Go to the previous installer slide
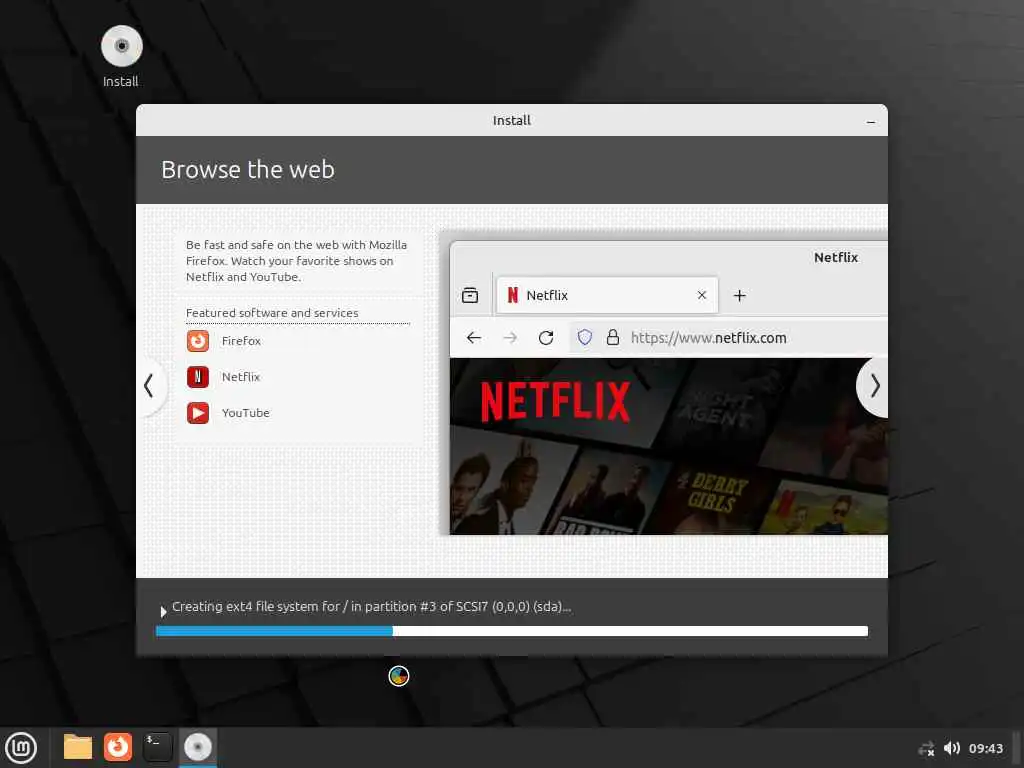 [x=150, y=385]
